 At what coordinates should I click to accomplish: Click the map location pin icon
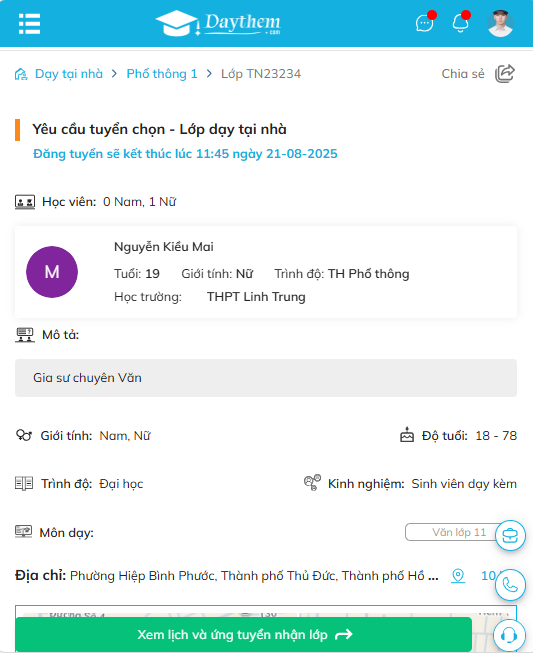point(458,576)
